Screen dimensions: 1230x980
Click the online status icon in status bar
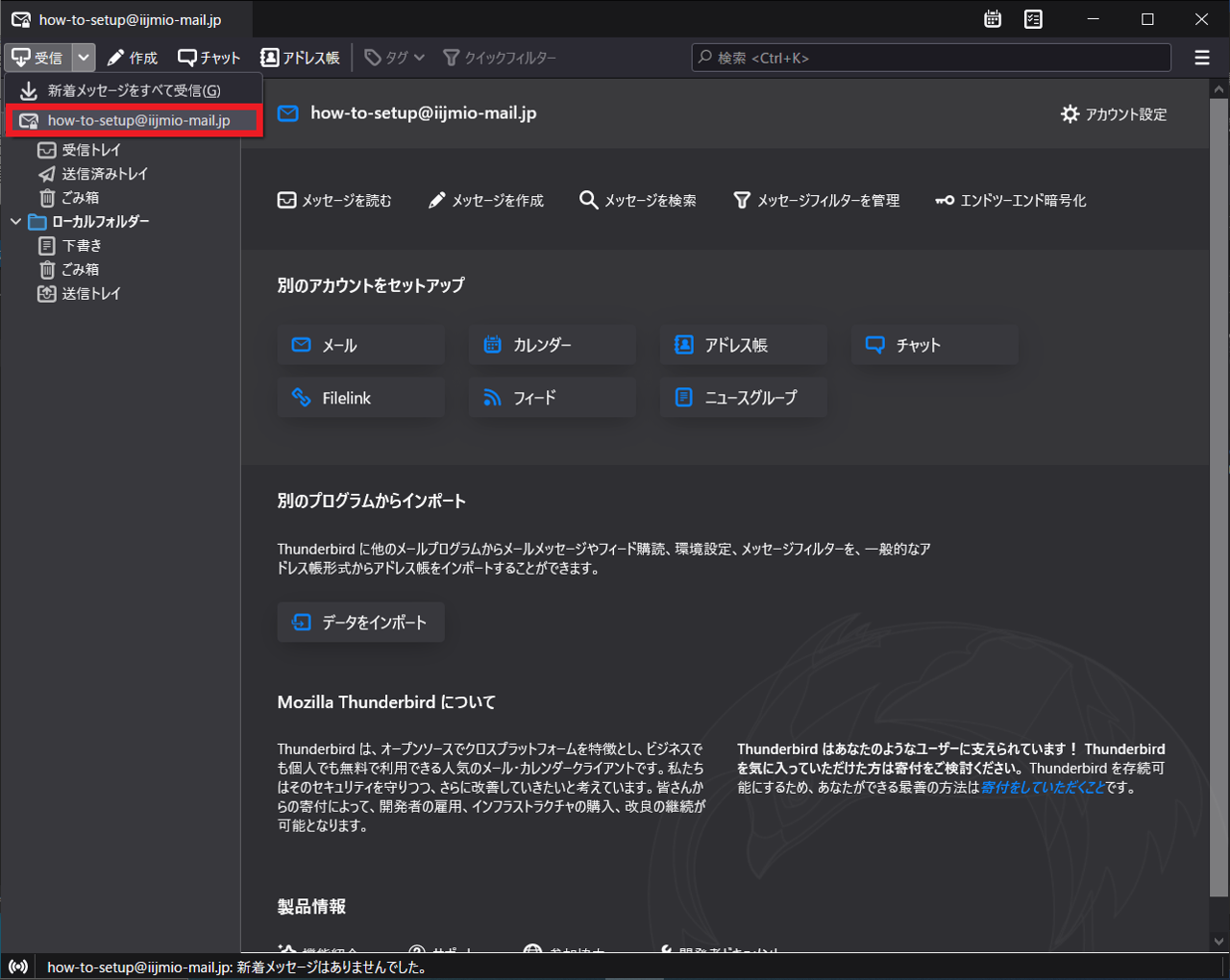pos(18,967)
